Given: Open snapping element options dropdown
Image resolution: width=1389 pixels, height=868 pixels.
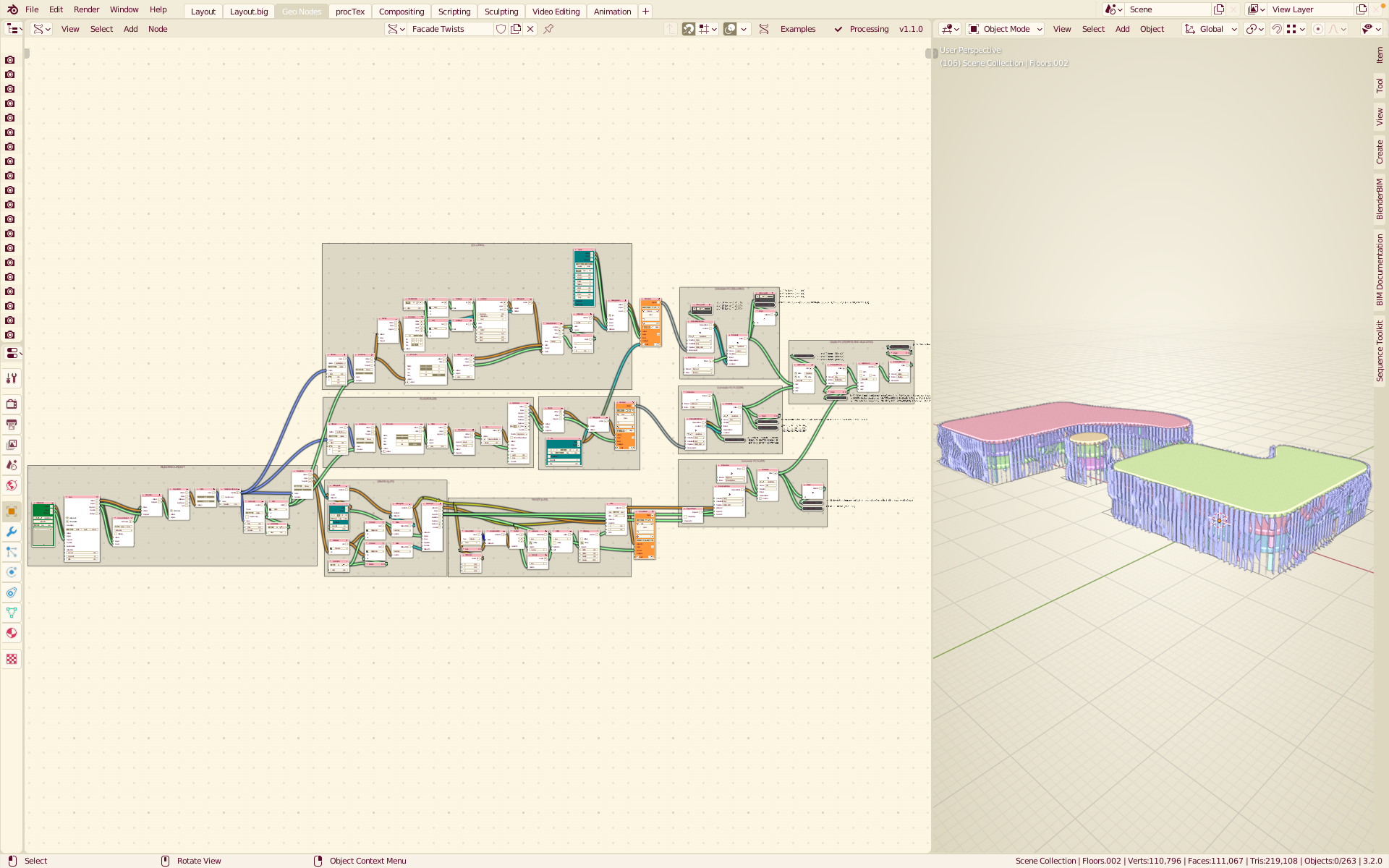Looking at the screenshot, I should pos(1296,29).
